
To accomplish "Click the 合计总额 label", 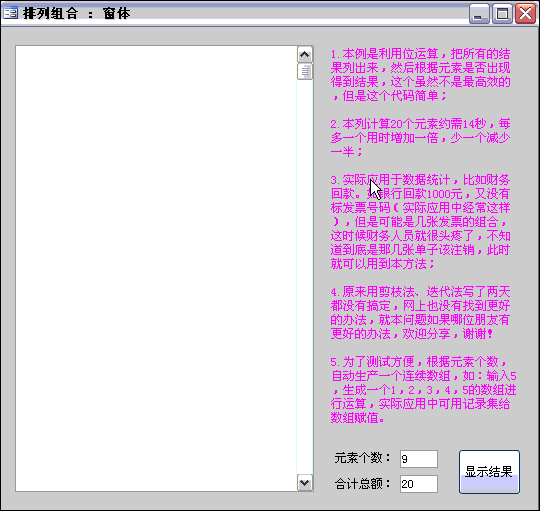I will click(363, 484).
